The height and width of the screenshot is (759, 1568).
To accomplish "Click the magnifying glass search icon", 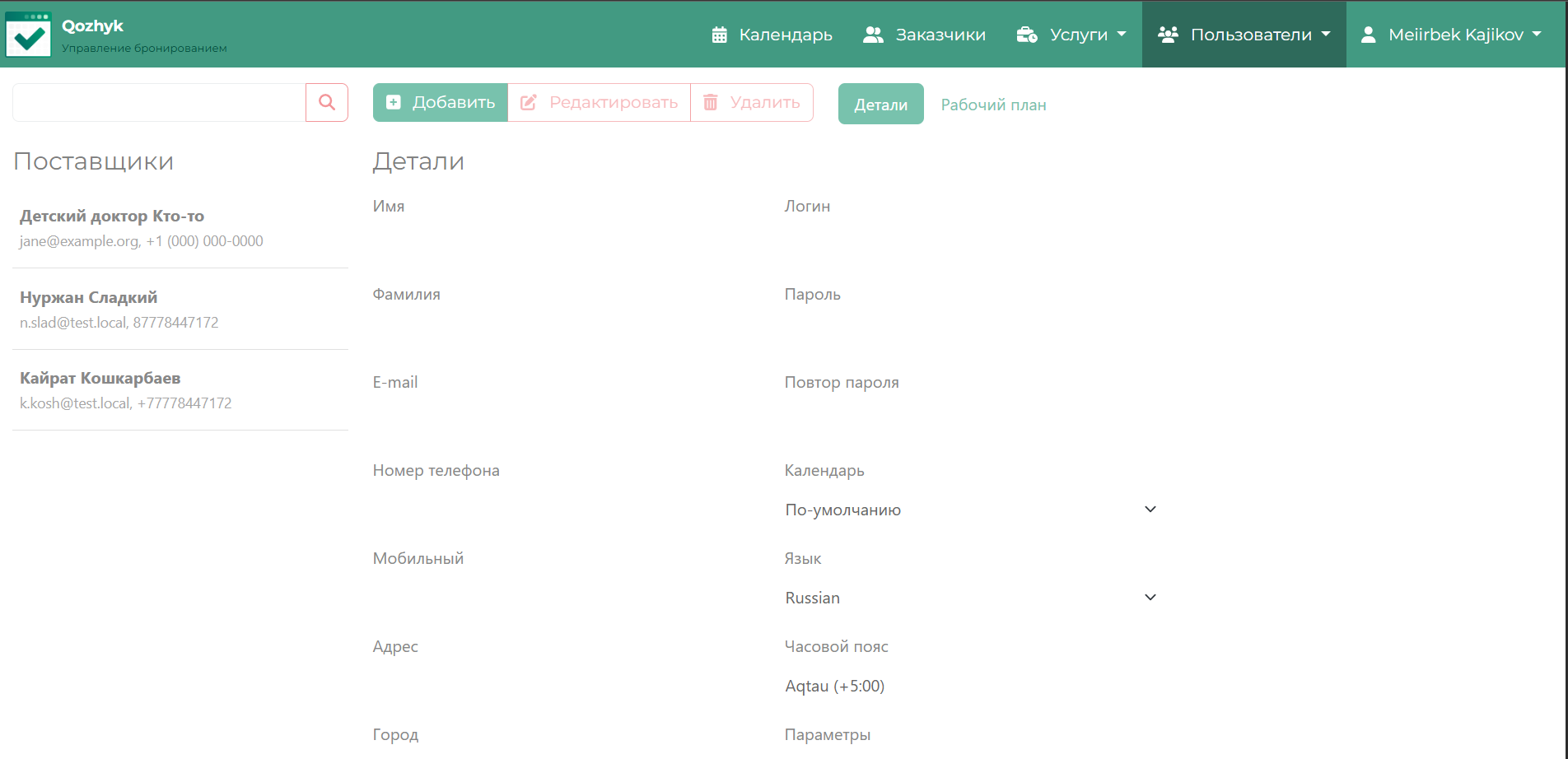I will pyautogui.click(x=327, y=102).
